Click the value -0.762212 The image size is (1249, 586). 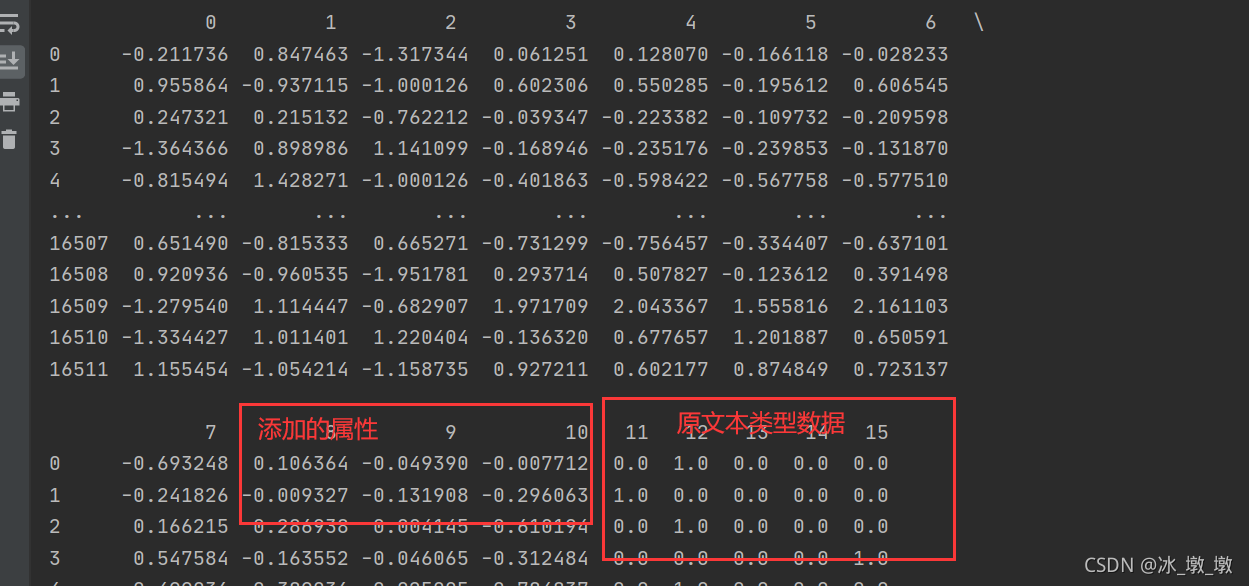point(415,117)
